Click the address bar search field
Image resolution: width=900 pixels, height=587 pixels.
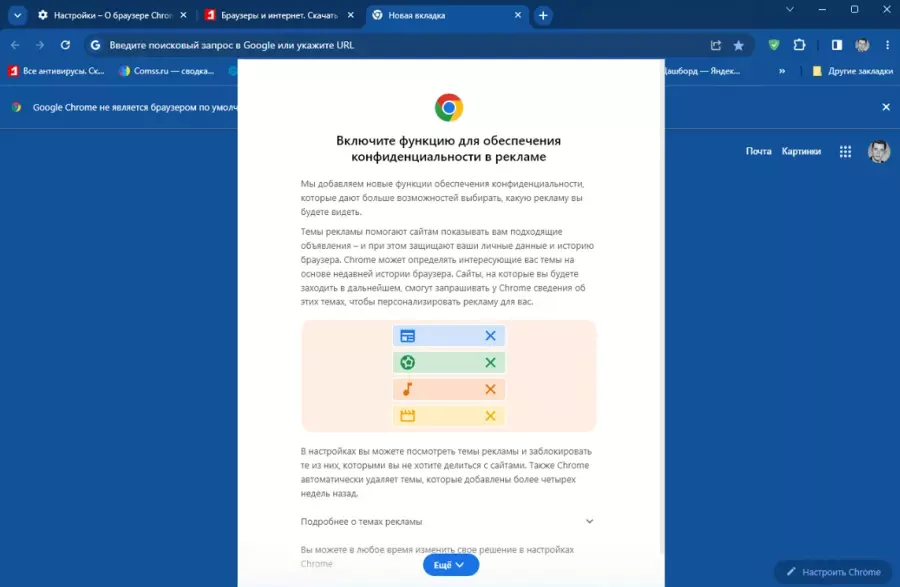pyautogui.click(x=400, y=45)
